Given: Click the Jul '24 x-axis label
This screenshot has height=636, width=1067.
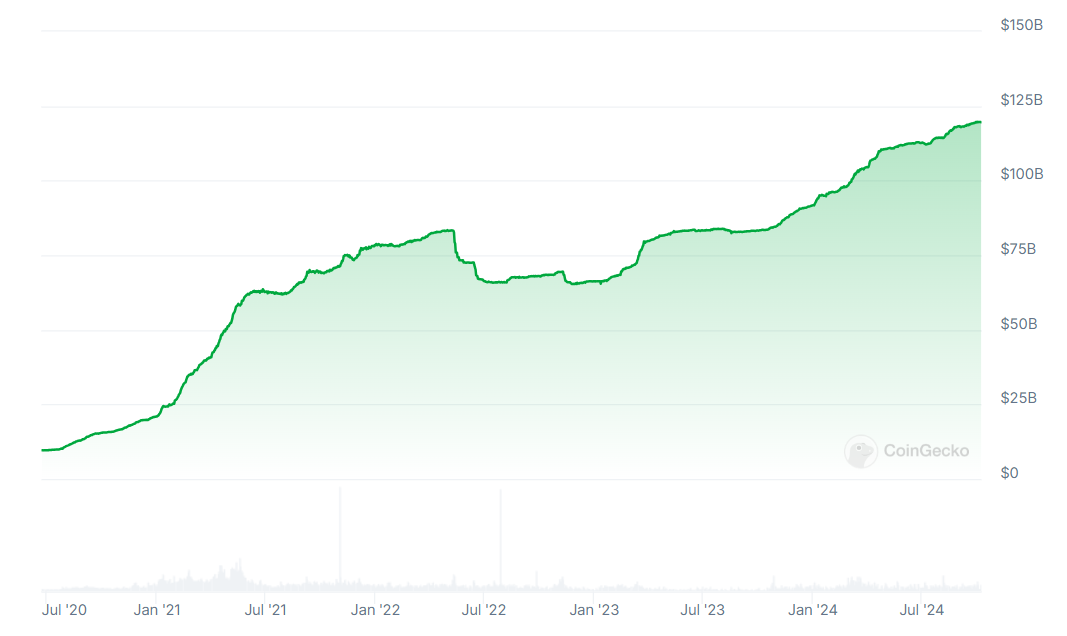Looking at the screenshot, I should click(x=921, y=610).
